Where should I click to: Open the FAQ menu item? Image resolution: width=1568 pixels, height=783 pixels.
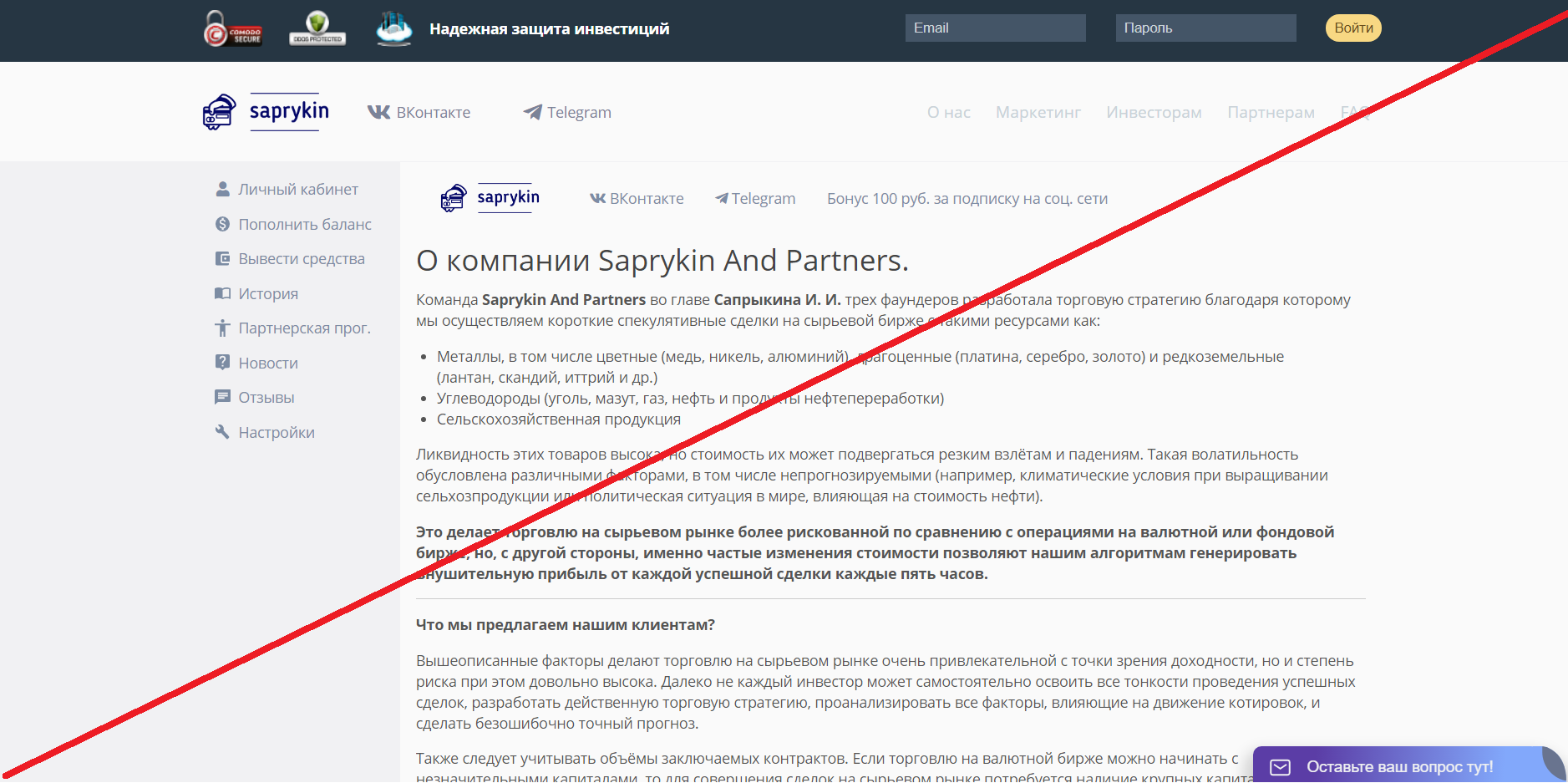pos(1354,112)
